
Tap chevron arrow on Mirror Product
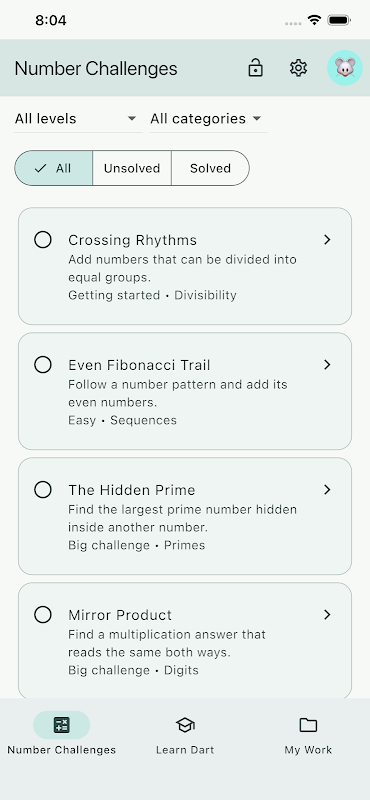pyautogui.click(x=327, y=614)
